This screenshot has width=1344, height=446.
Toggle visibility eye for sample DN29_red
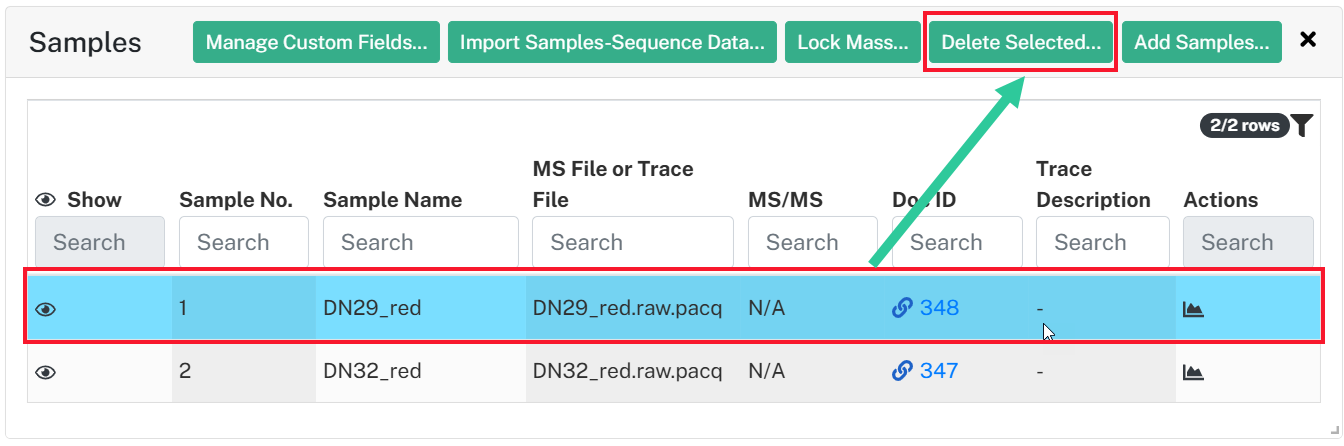point(46,310)
